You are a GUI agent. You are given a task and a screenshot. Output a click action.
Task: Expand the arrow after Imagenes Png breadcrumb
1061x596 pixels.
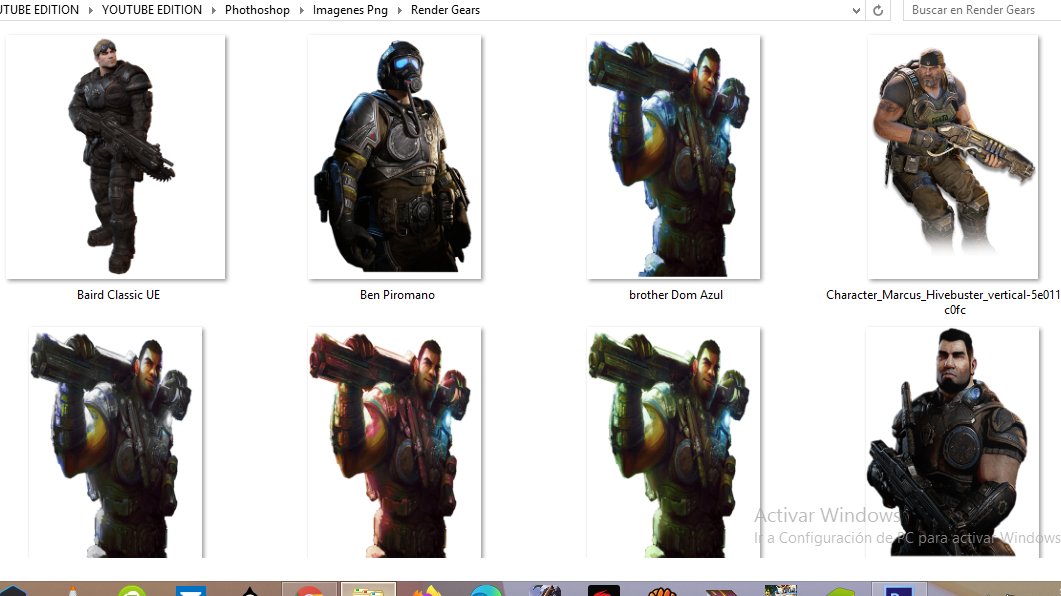[400, 10]
